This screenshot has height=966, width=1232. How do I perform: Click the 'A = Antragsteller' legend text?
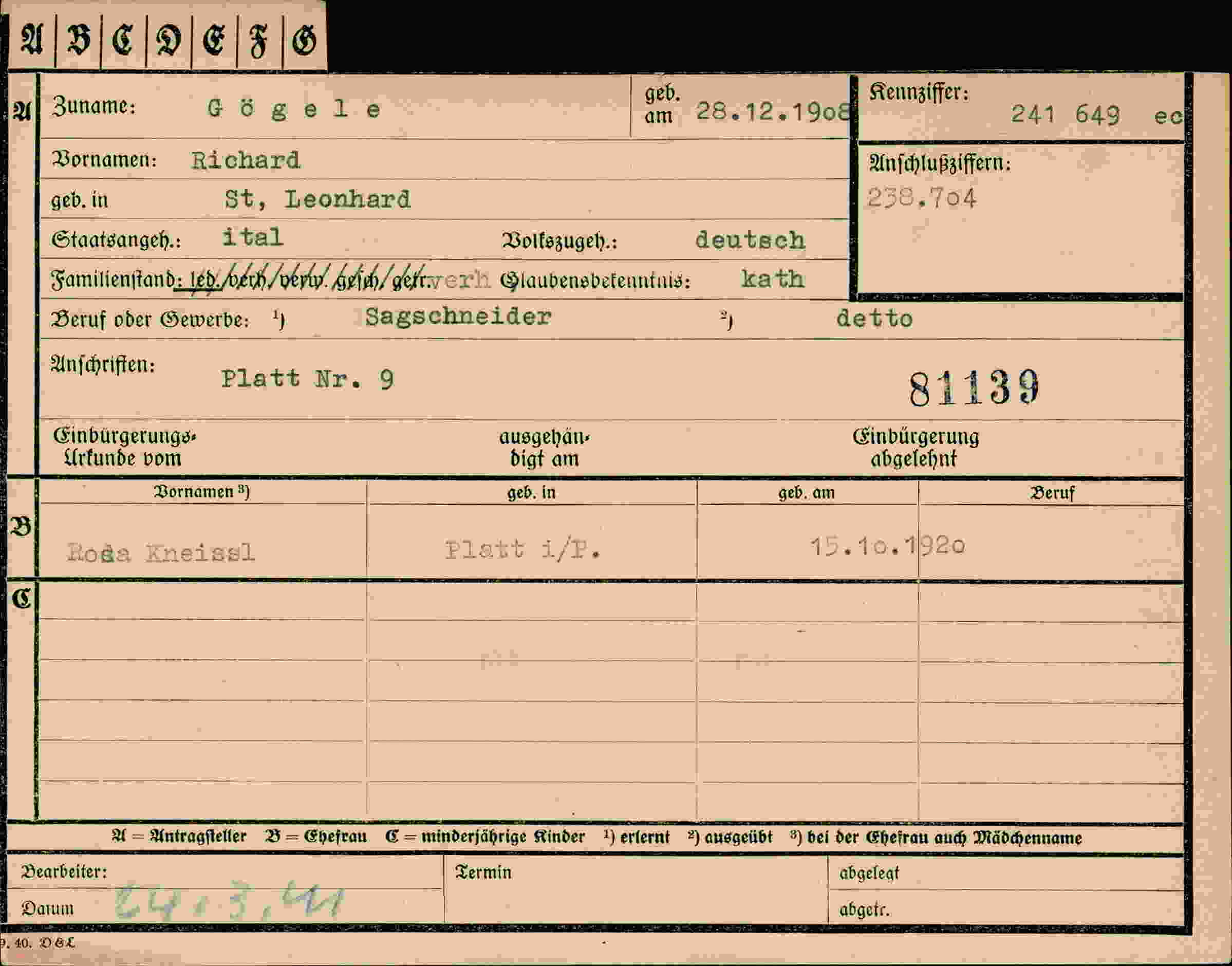point(179,836)
